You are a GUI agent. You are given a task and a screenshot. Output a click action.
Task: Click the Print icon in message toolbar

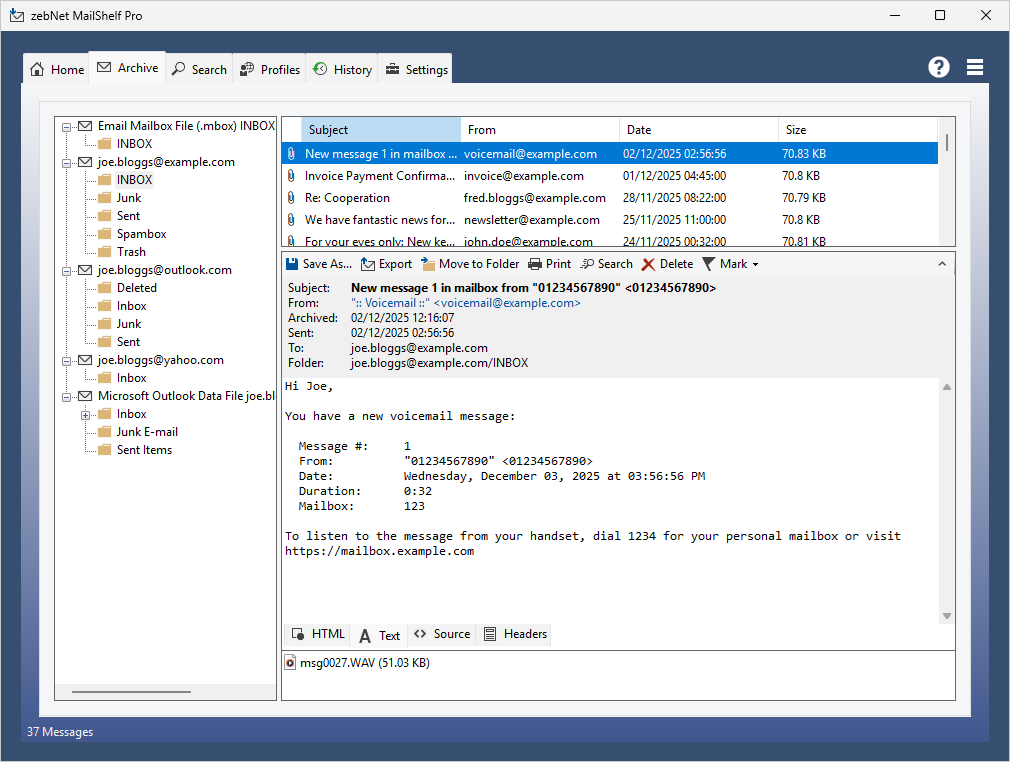tap(535, 264)
